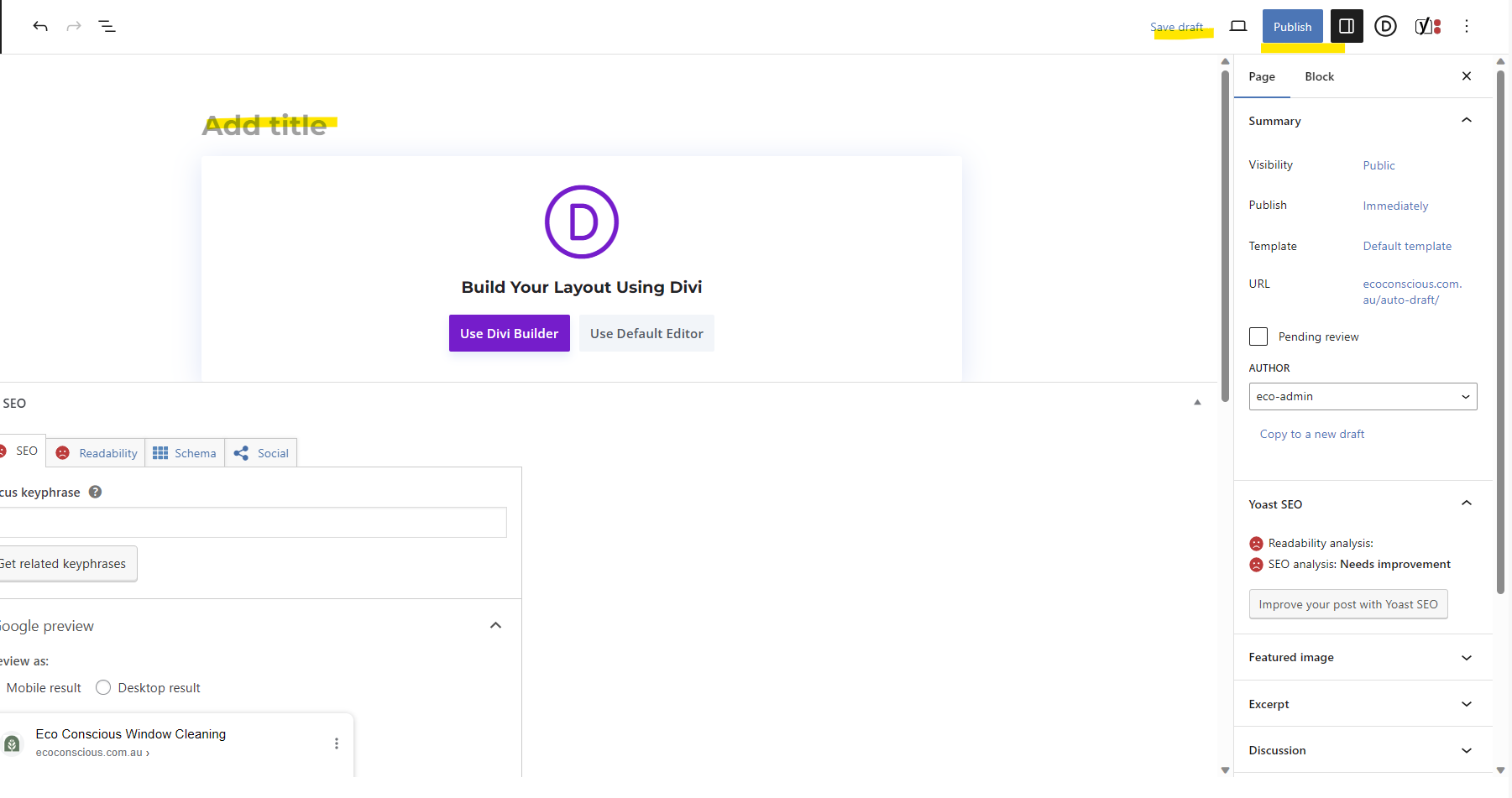Click the sidebar vertical scrollbar thumb
The width and height of the screenshot is (1512, 798).
1500,331
